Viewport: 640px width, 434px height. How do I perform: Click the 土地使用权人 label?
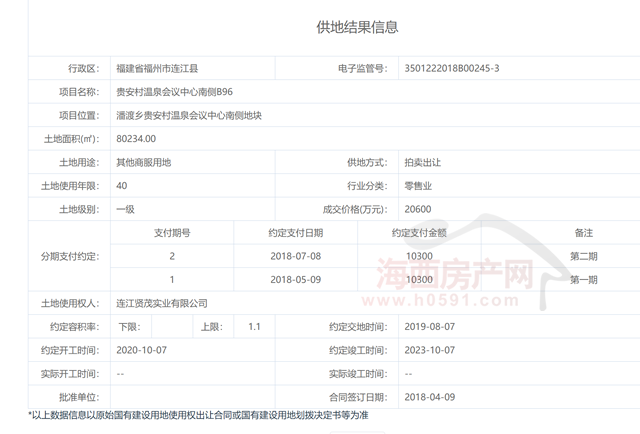click(x=70, y=303)
